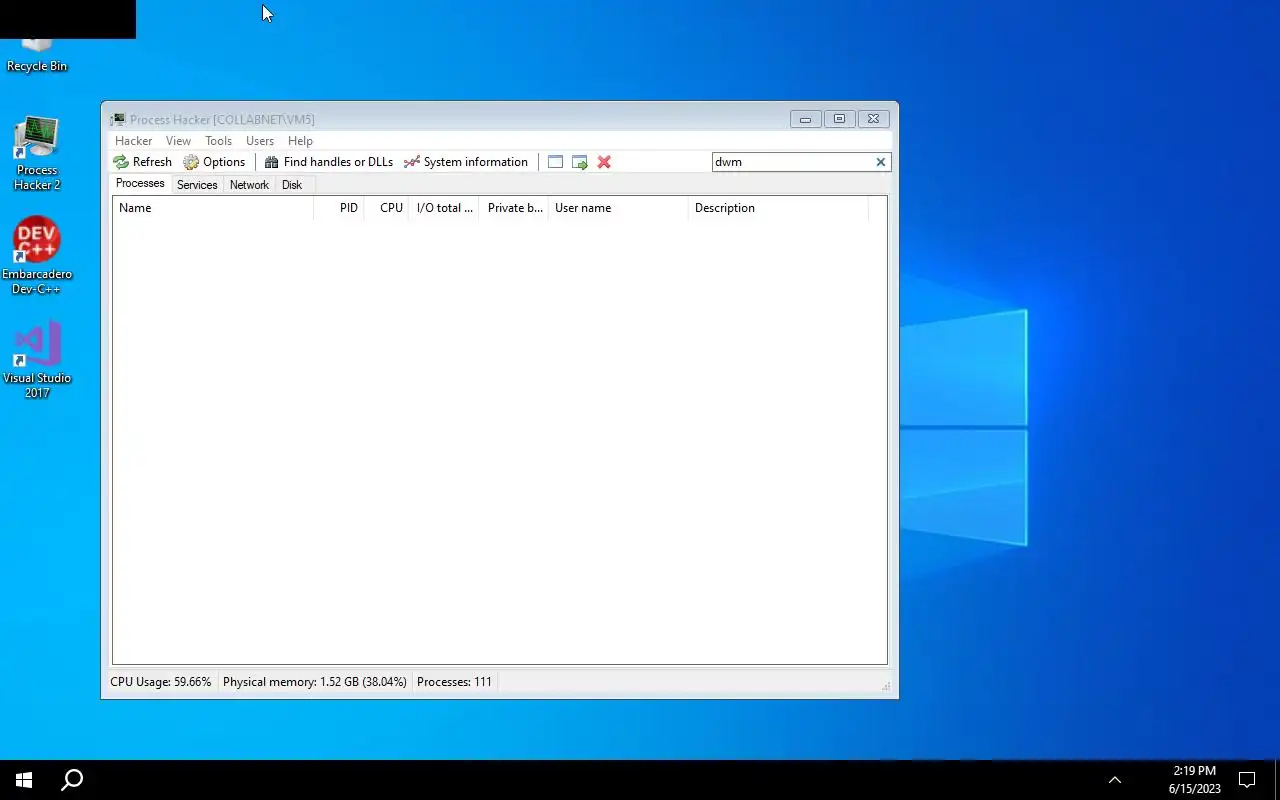Select Process Hacker 2 desktop shortcut
Viewport: 1280px width, 800px height.
point(37,153)
